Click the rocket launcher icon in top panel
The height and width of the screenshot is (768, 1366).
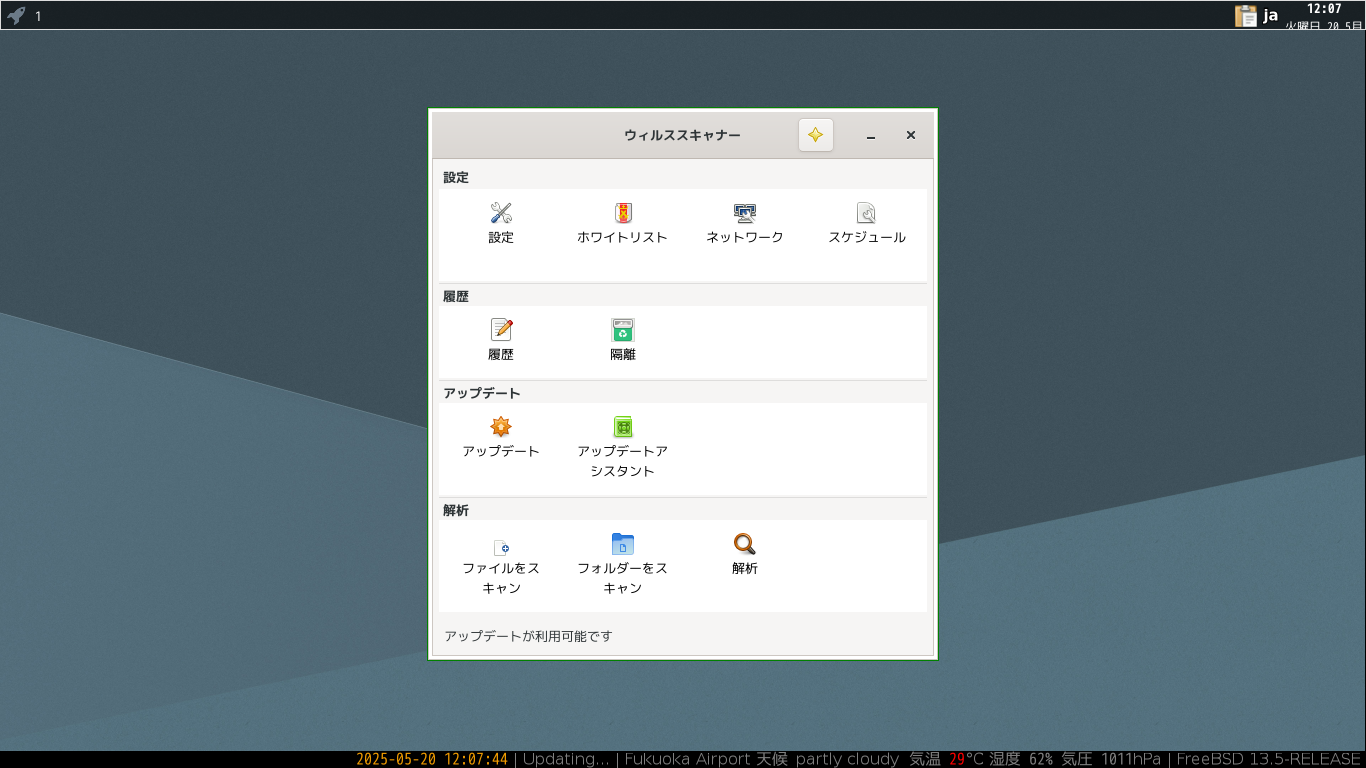(16, 15)
